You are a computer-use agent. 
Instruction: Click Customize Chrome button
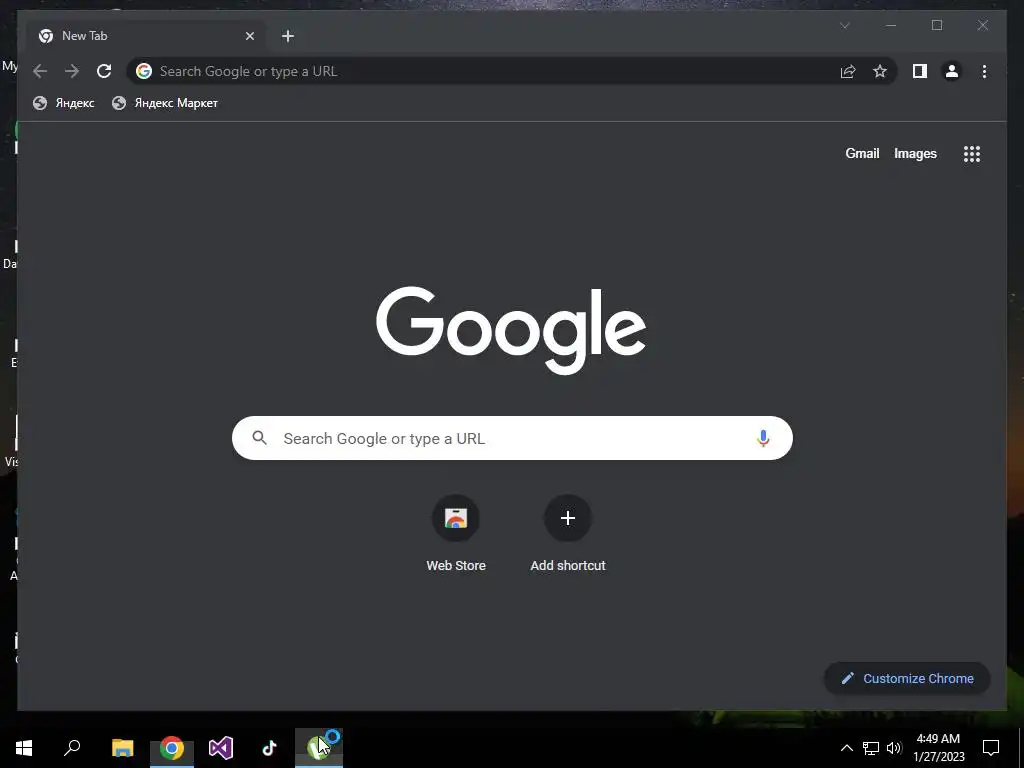click(907, 679)
